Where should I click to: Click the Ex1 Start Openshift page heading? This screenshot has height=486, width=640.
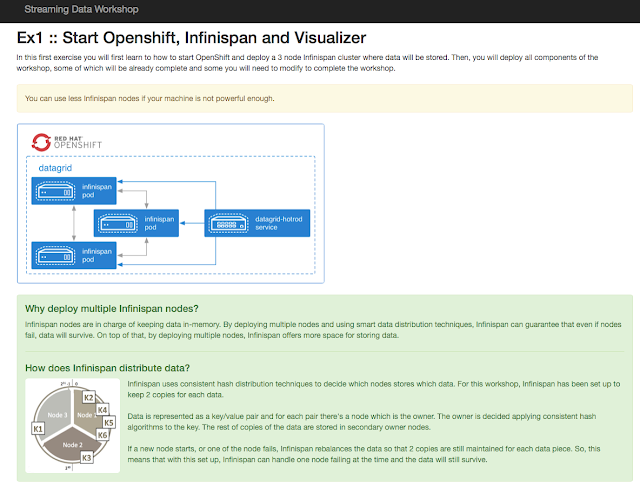click(191, 38)
